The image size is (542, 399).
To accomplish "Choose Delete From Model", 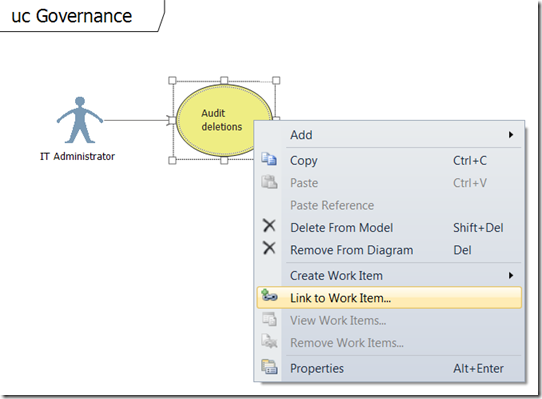I will [x=389, y=228].
